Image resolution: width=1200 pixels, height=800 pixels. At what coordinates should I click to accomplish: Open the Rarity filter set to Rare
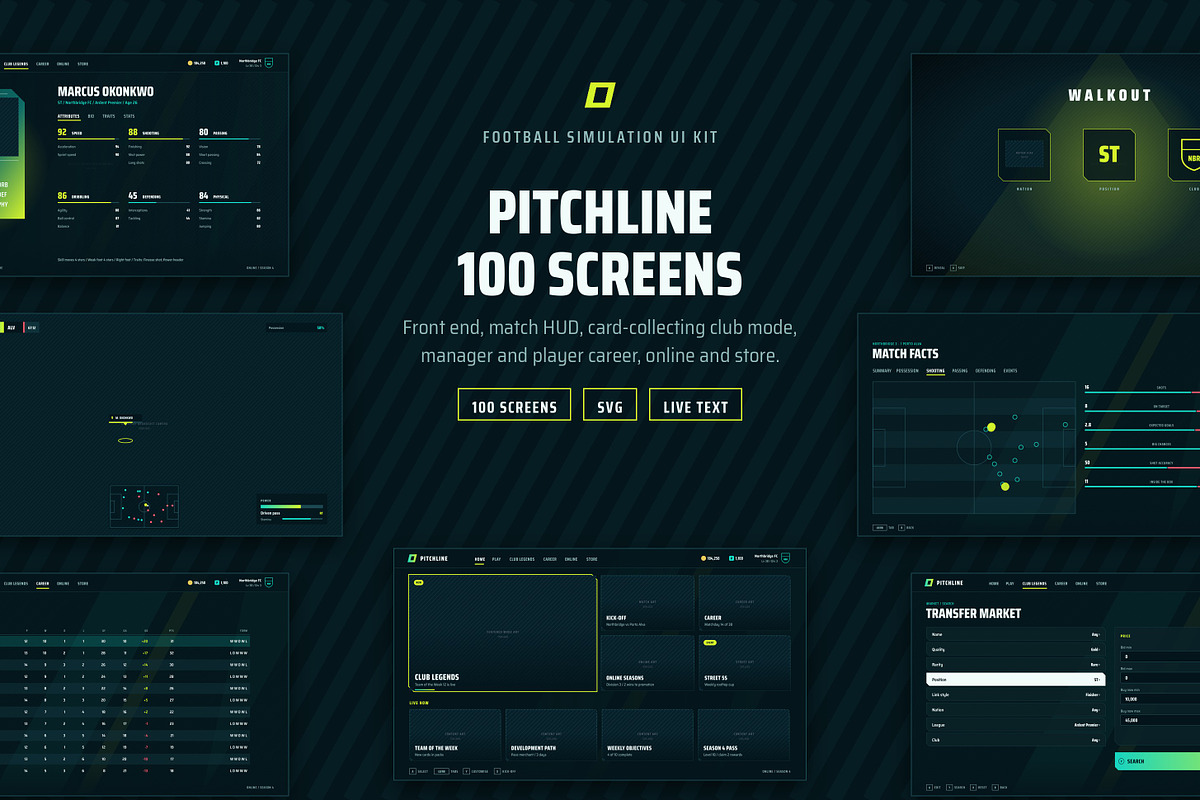[x=1014, y=664]
